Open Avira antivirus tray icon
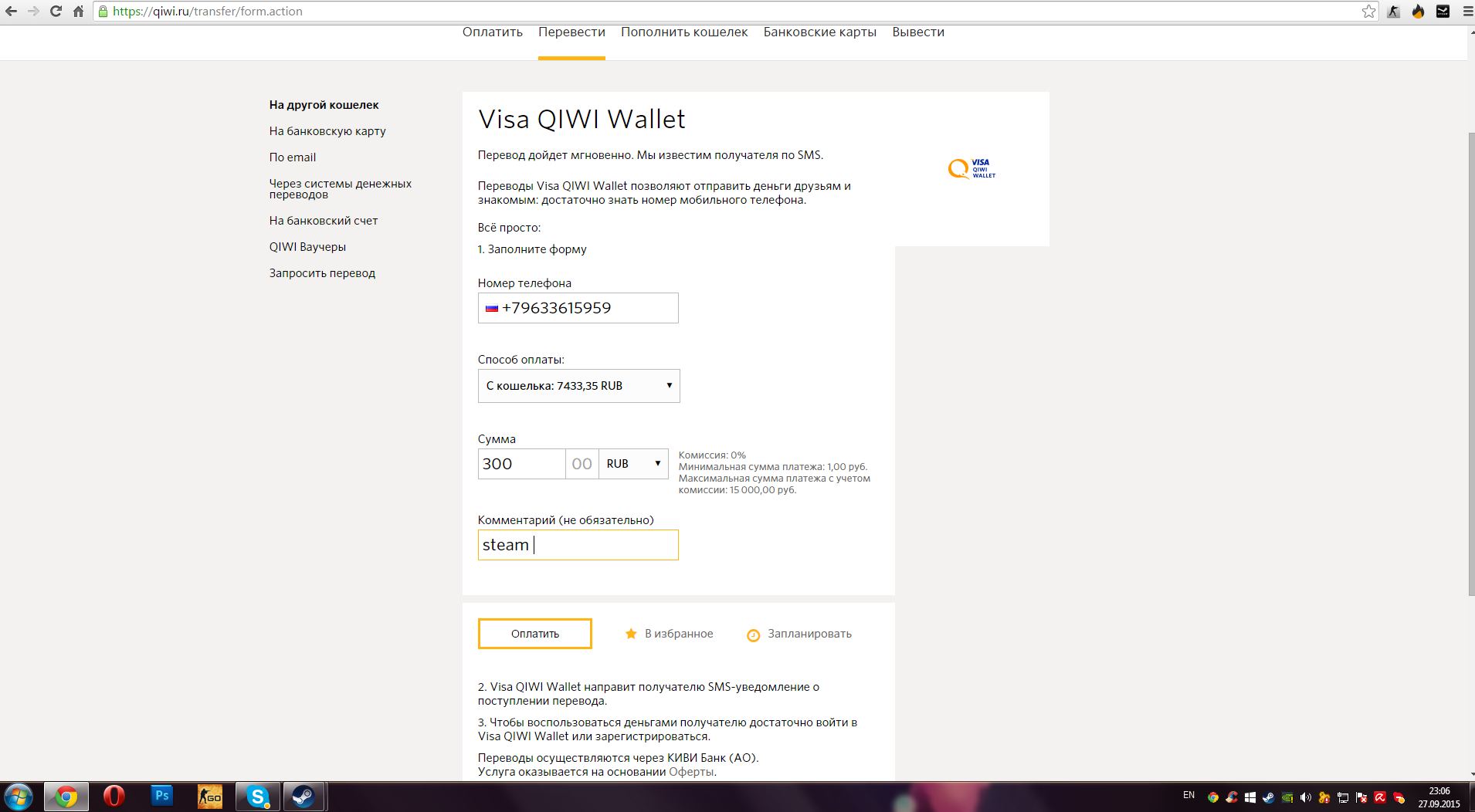Screen dimensions: 1475x812 click(x=1380, y=797)
